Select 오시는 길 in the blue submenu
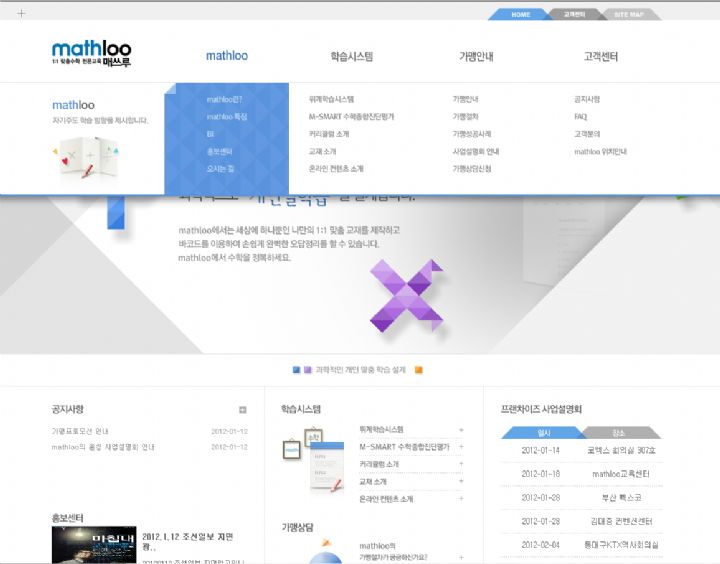 tap(220, 169)
